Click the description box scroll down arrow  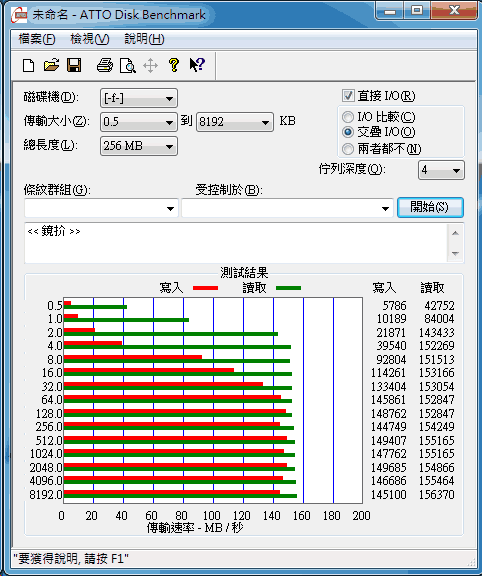[x=456, y=253]
